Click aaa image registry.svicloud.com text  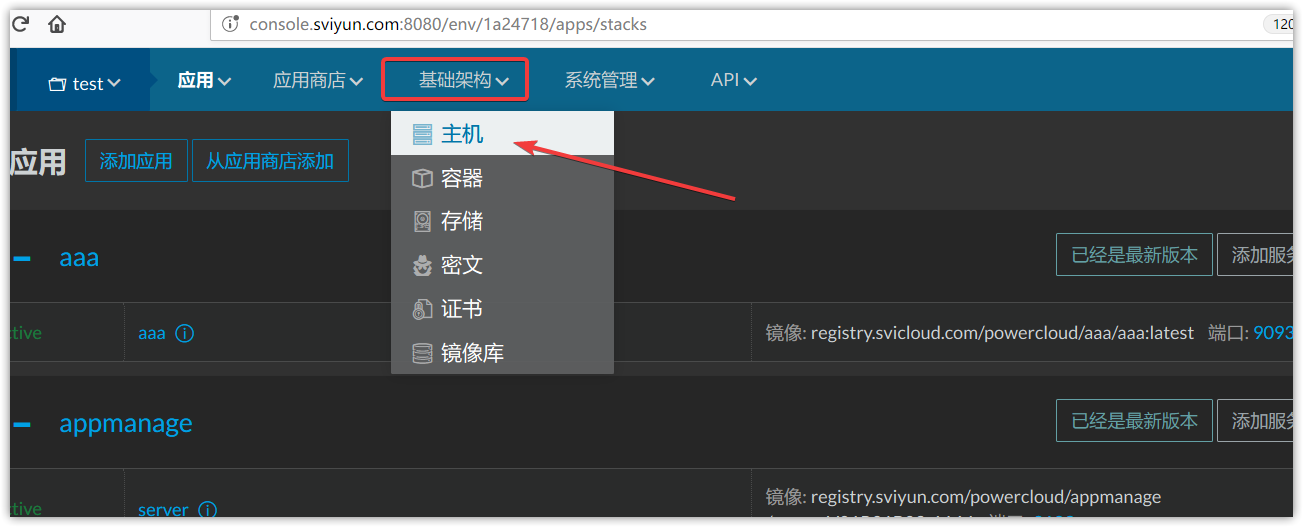(1002, 333)
